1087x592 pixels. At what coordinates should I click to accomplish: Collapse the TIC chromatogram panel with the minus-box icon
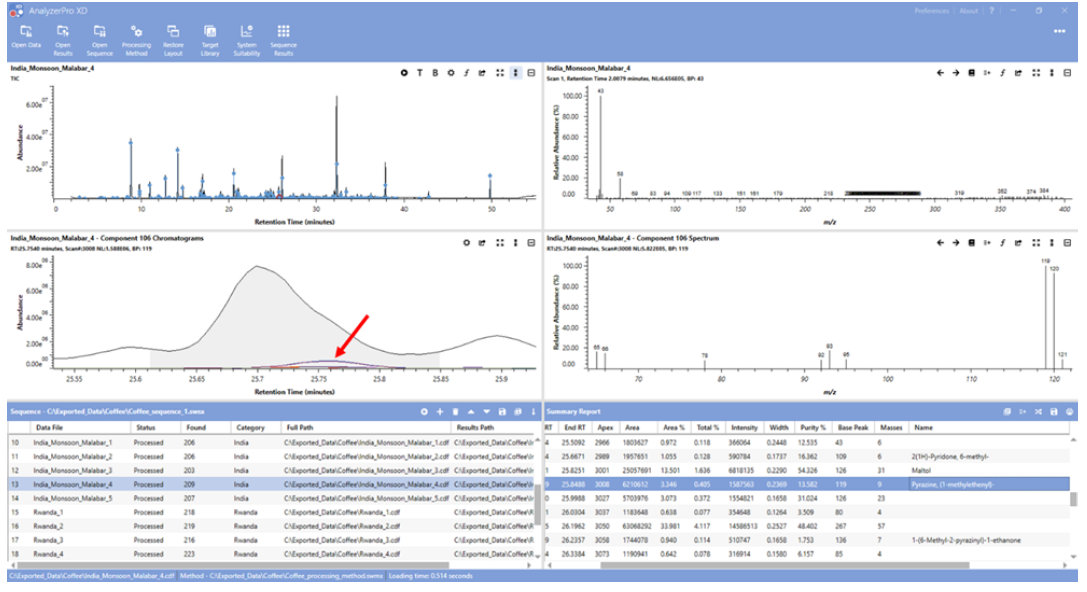tap(531, 73)
